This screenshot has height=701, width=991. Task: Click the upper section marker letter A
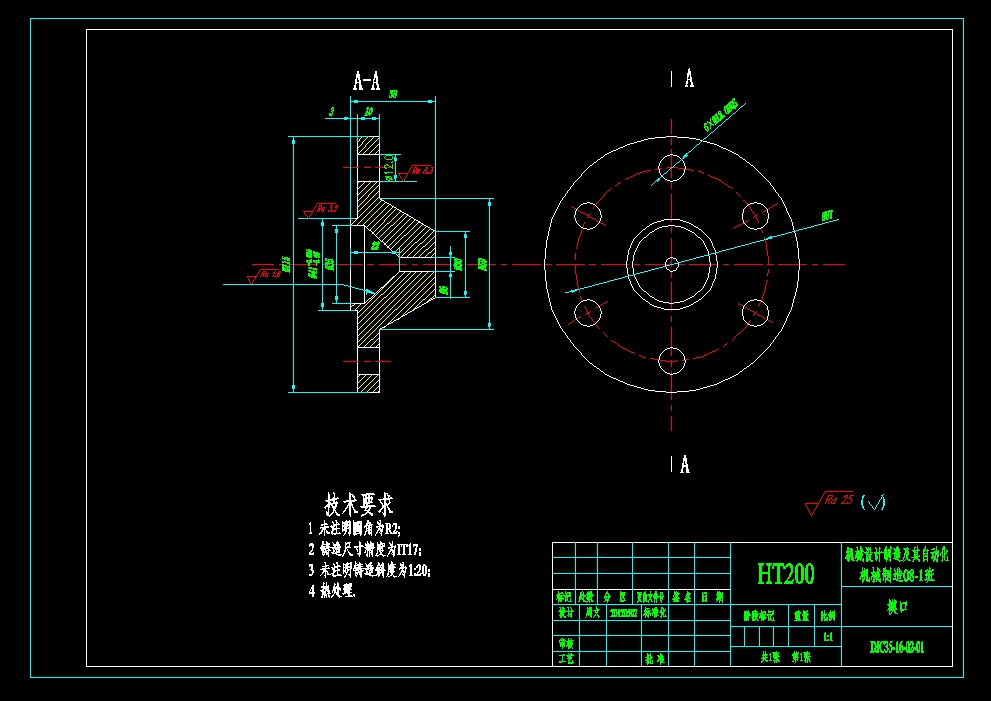pos(690,79)
